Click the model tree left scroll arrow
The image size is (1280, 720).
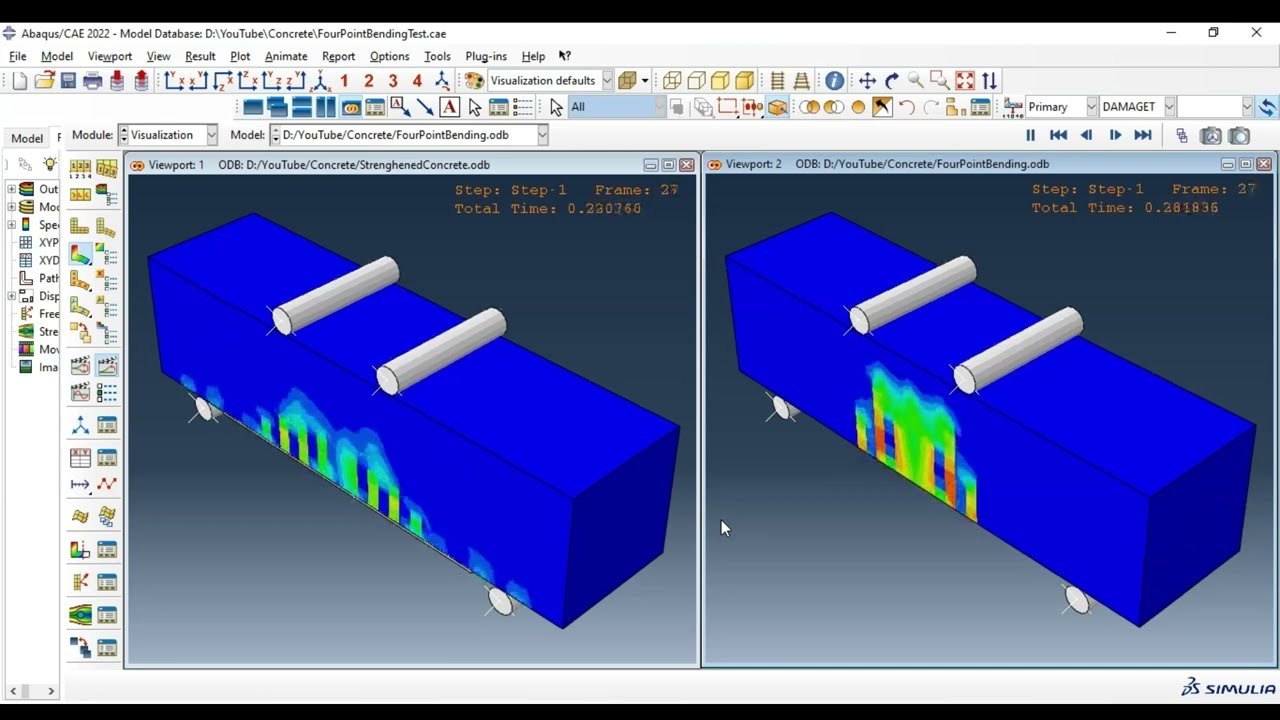[x=13, y=691]
